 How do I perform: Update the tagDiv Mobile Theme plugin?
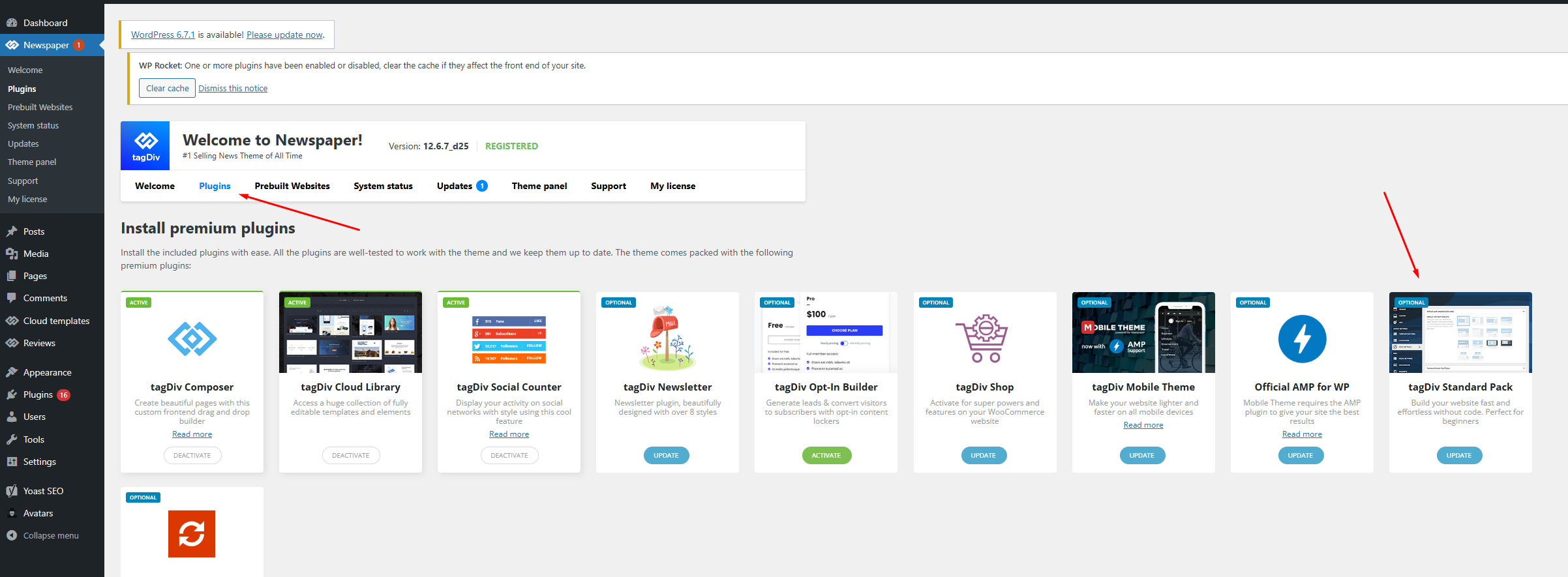[1142, 455]
